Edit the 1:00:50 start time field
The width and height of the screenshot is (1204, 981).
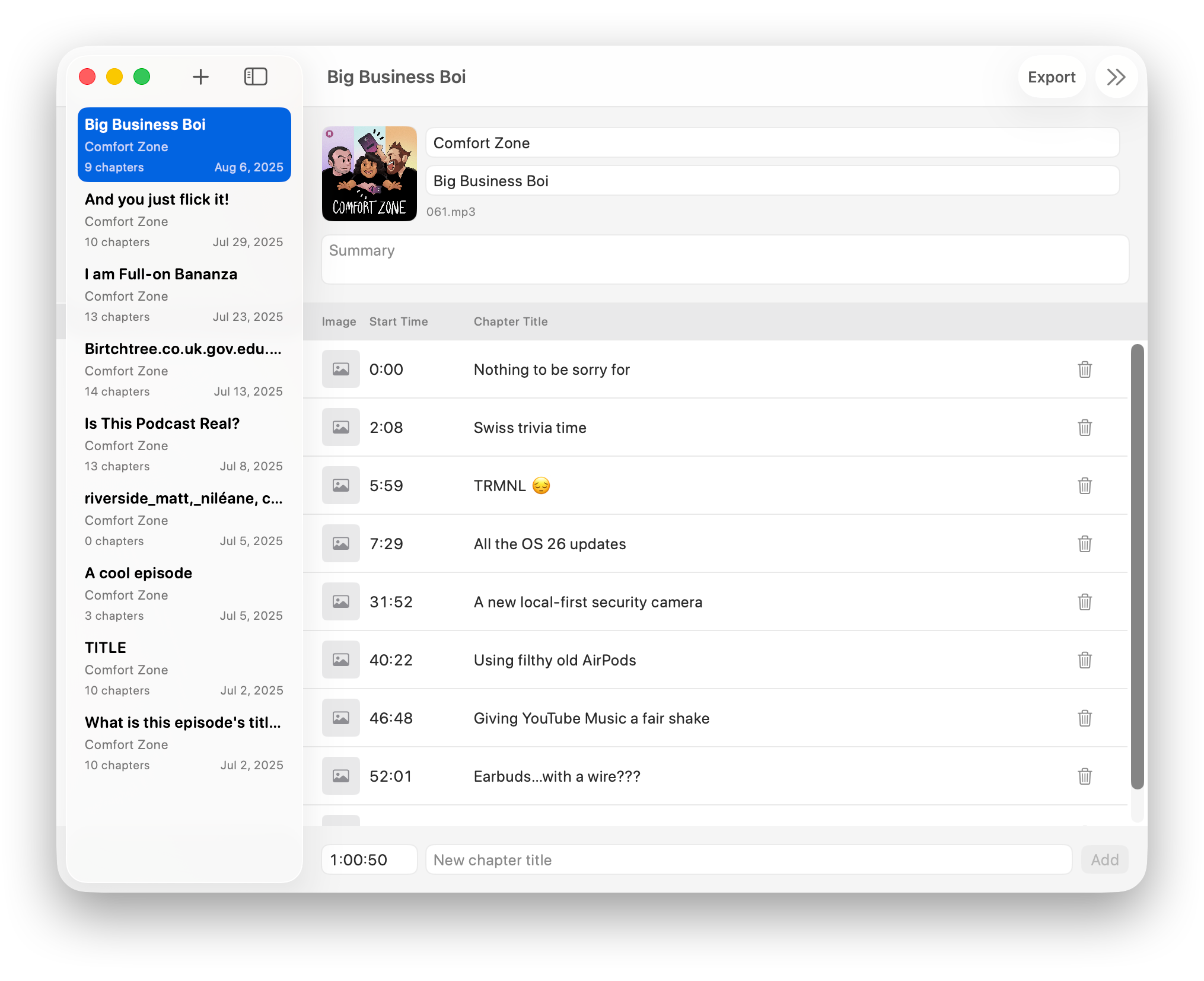click(369, 860)
